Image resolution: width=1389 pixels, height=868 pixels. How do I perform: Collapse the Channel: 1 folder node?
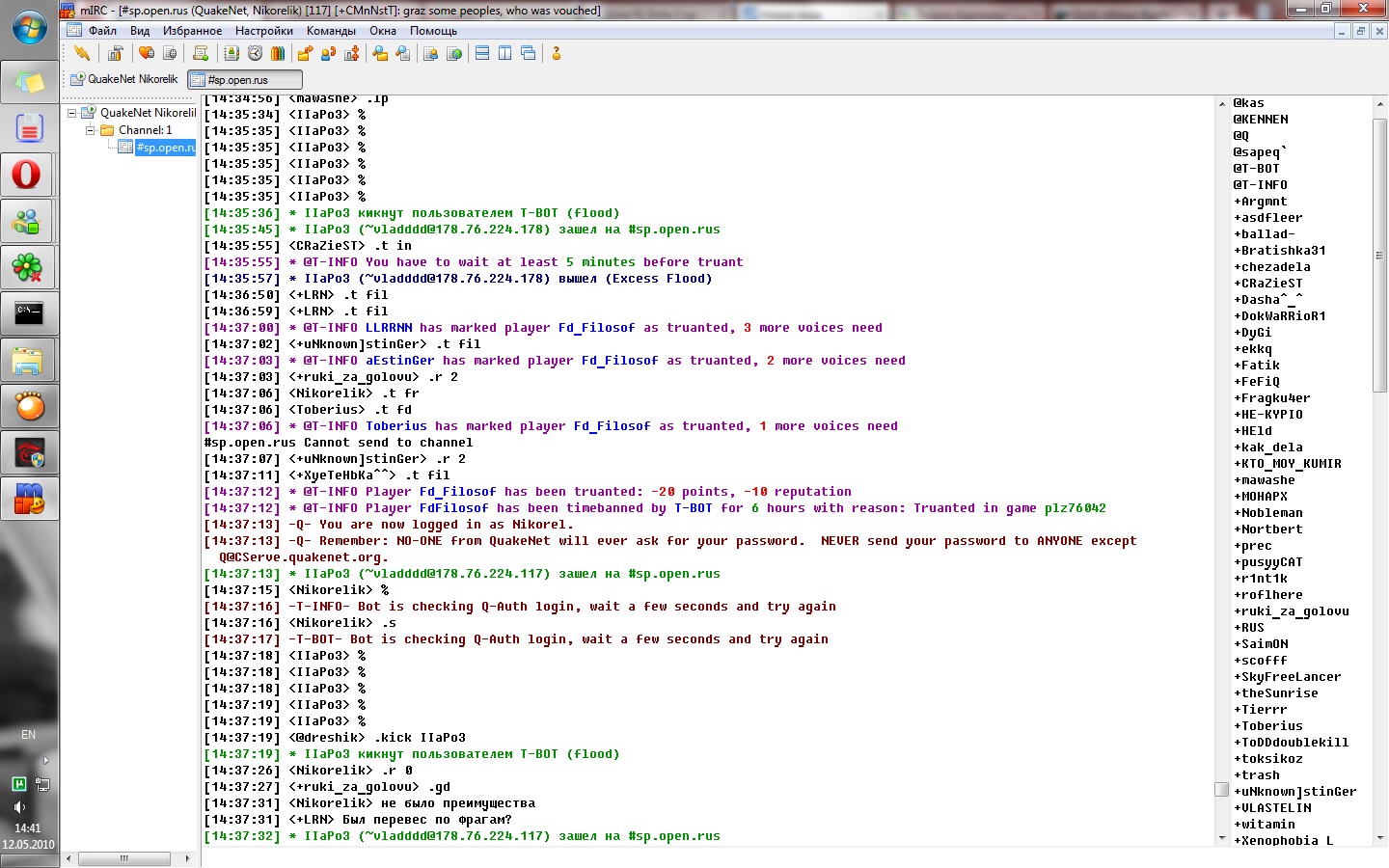(90, 130)
